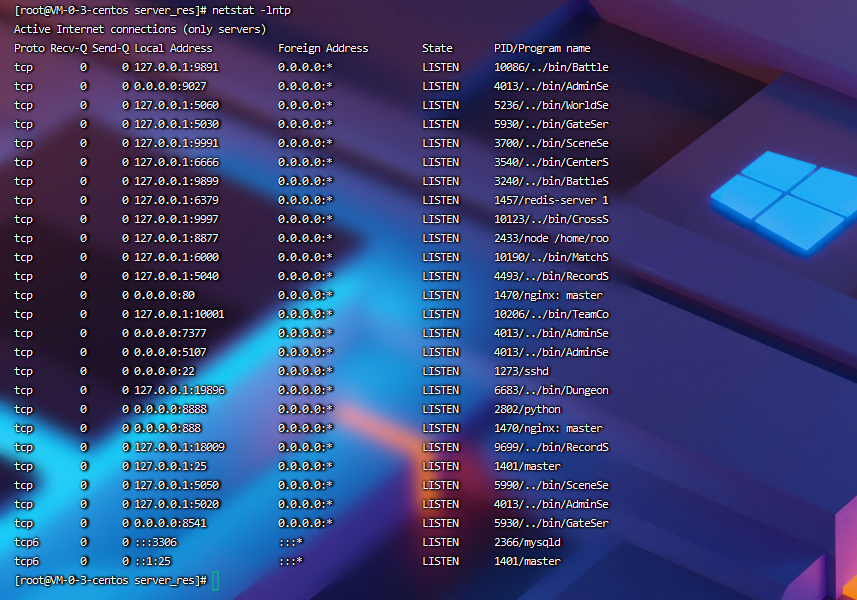This screenshot has height=600, width=857.
Task: Click the State column header
Action: (x=437, y=48)
